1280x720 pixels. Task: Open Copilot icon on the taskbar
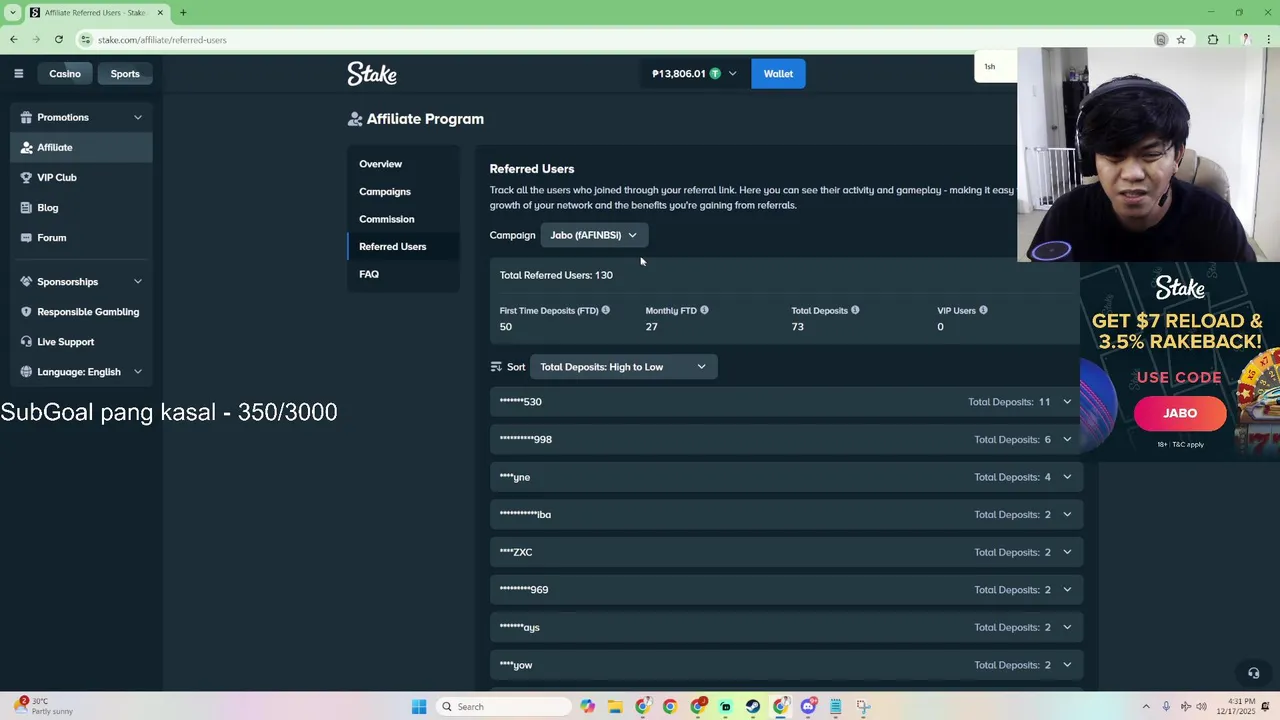(x=587, y=707)
